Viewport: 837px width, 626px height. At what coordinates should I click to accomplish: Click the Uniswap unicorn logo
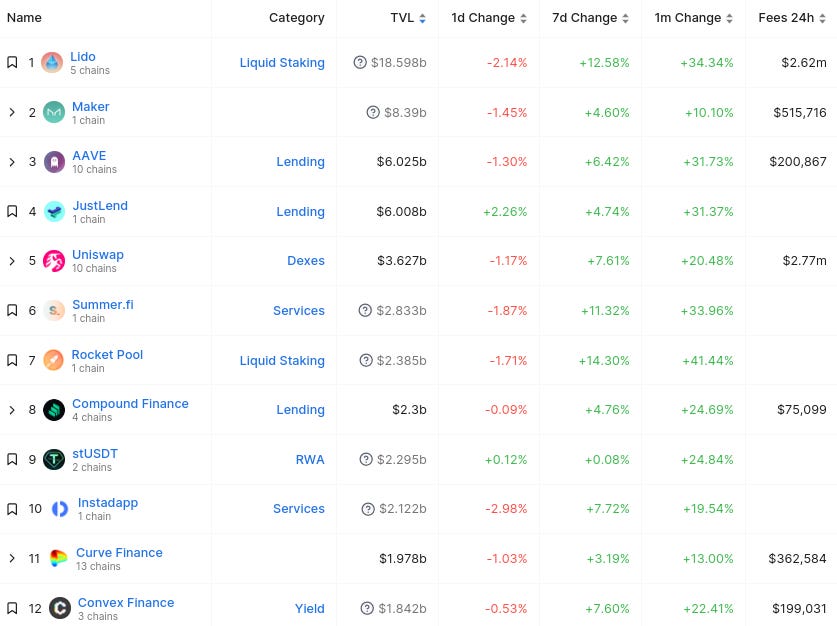tap(54, 260)
